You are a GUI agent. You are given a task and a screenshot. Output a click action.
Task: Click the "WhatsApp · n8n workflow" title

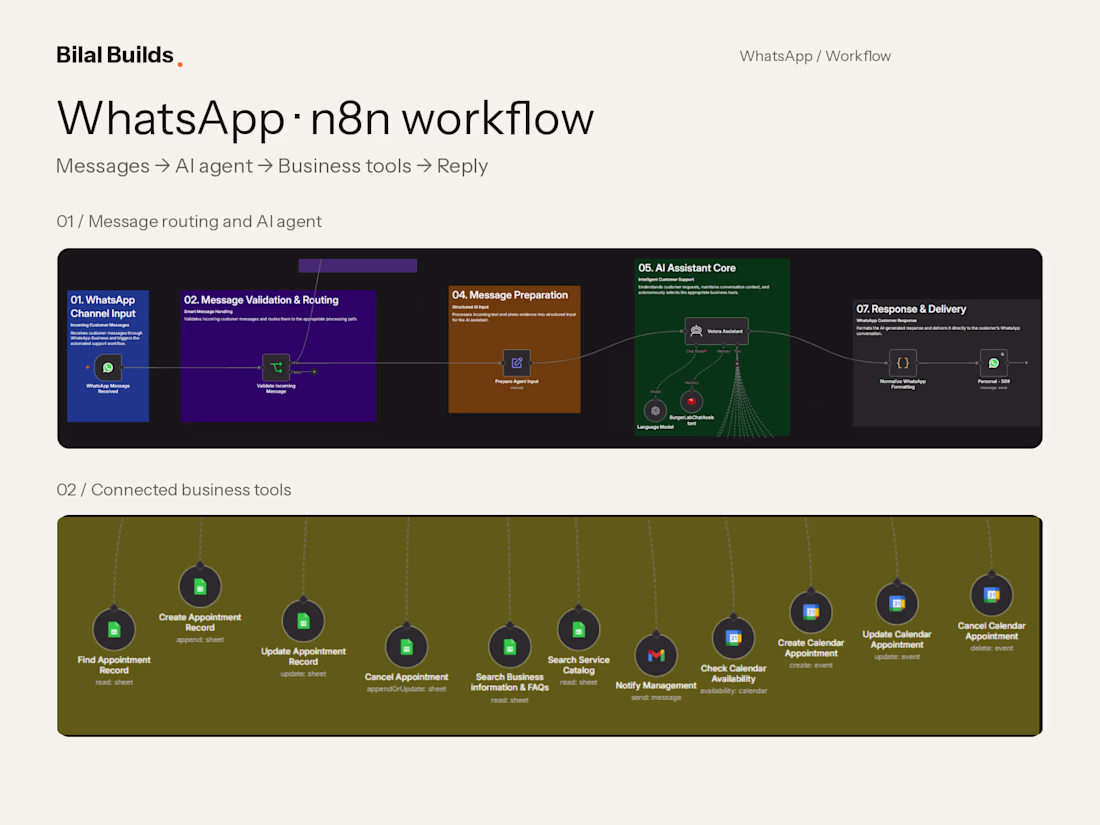[x=326, y=118]
